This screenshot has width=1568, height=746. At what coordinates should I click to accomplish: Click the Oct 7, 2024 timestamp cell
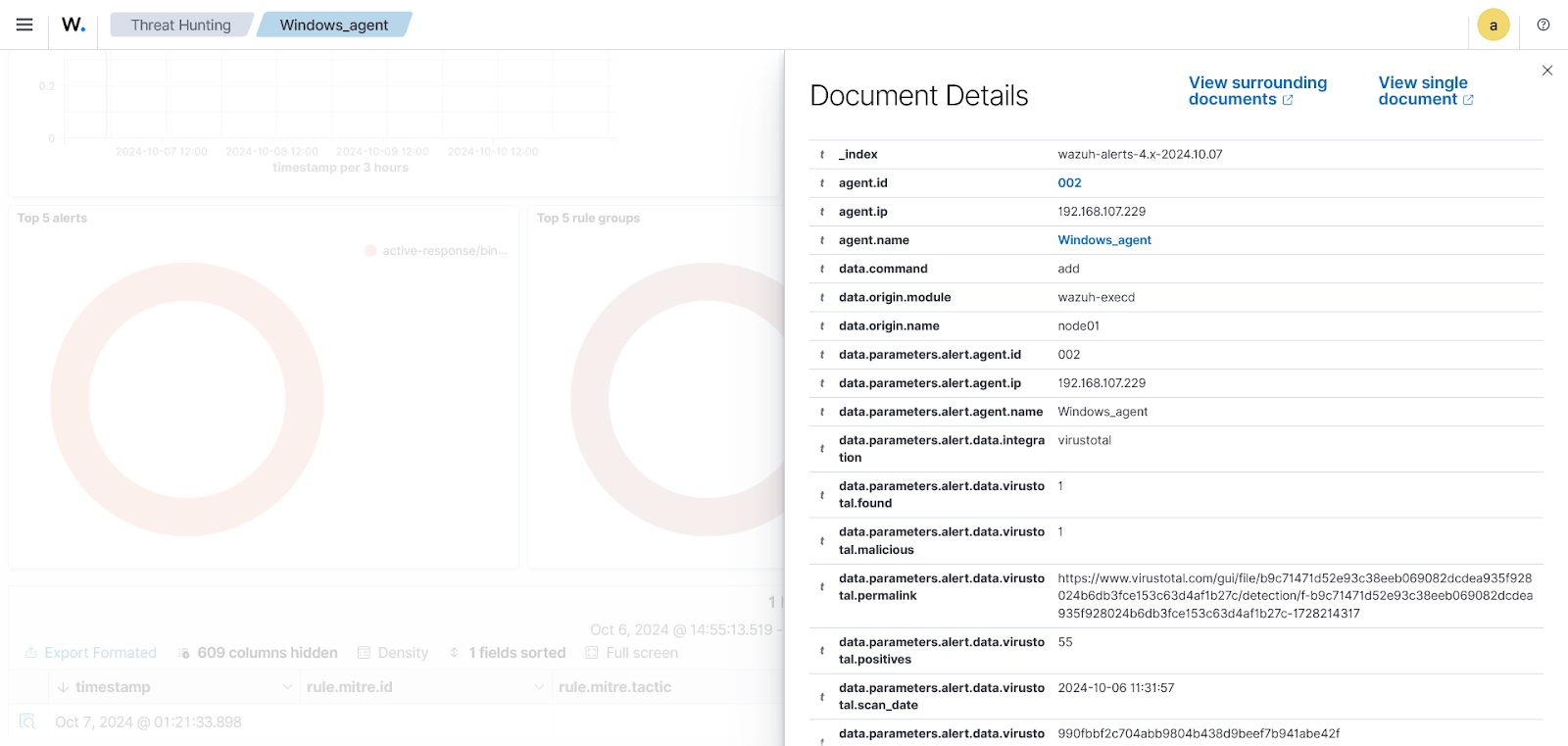tap(148, 722)
